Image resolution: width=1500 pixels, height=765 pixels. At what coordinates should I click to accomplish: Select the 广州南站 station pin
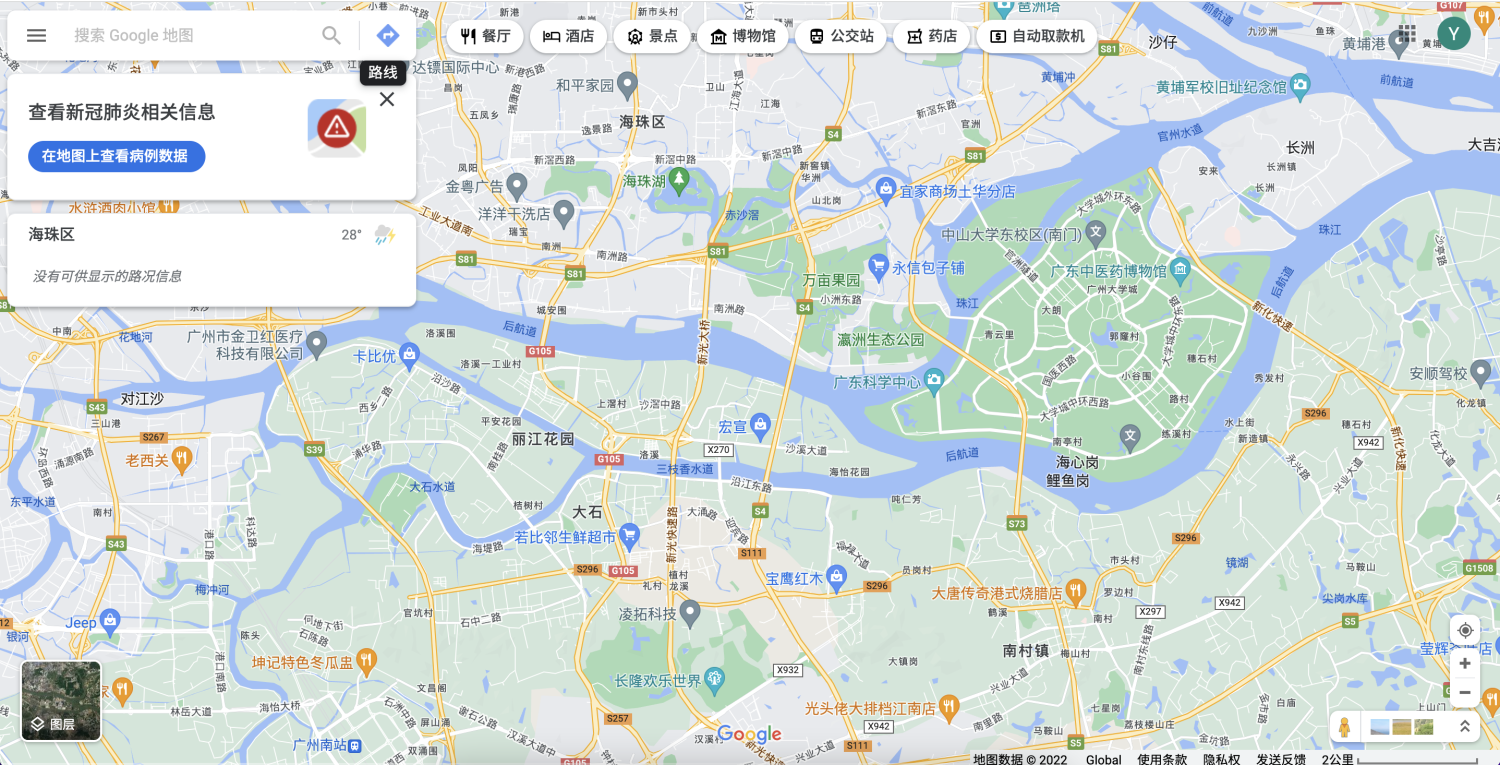[x=352, y=745]
